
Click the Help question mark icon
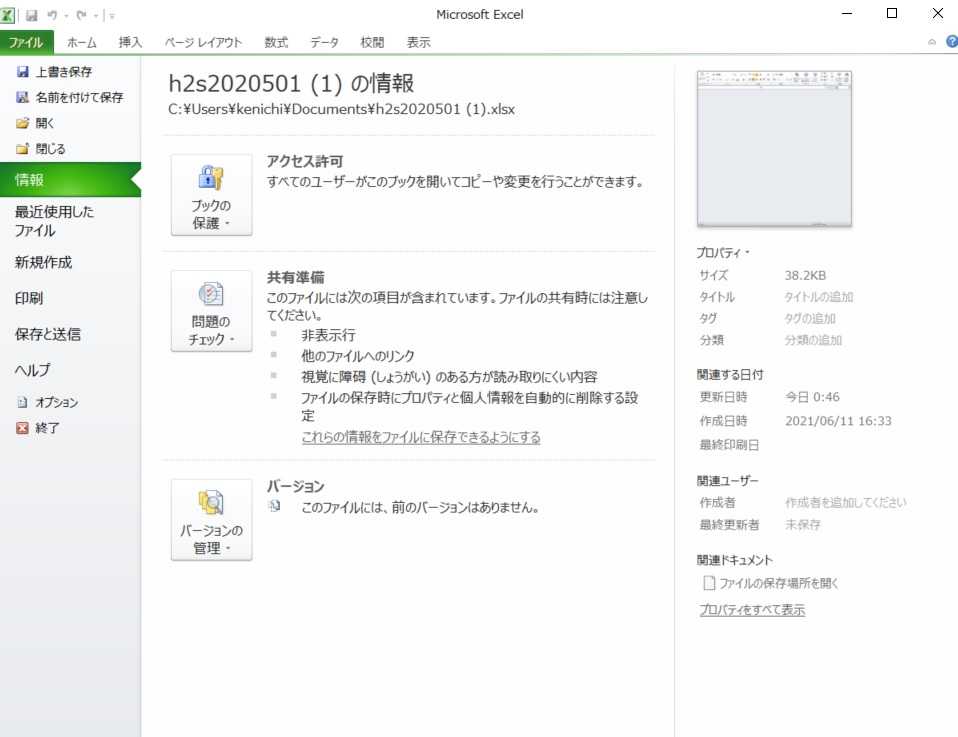click(950, 42)
